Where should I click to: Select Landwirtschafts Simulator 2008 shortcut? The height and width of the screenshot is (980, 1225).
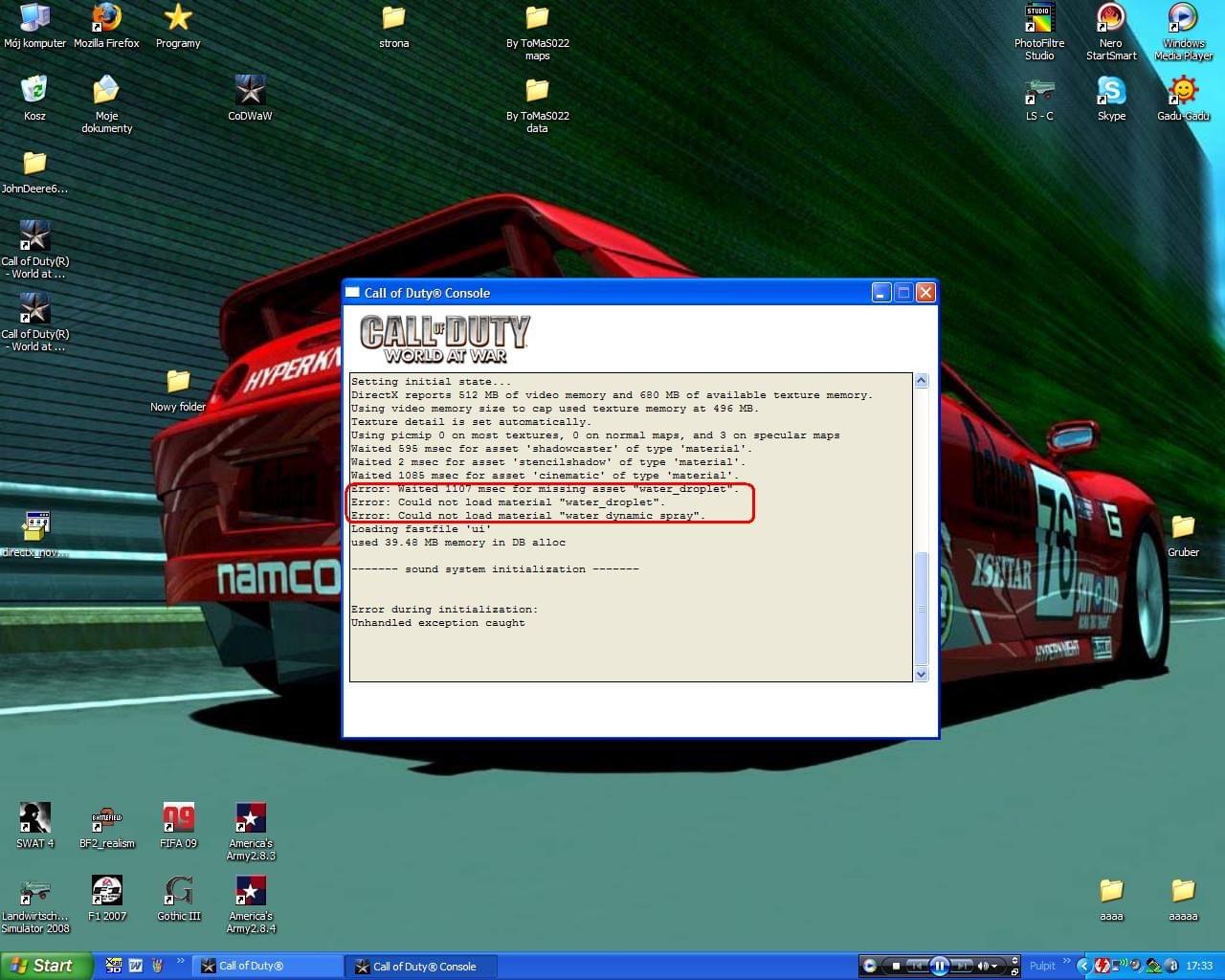pos(34,904)
